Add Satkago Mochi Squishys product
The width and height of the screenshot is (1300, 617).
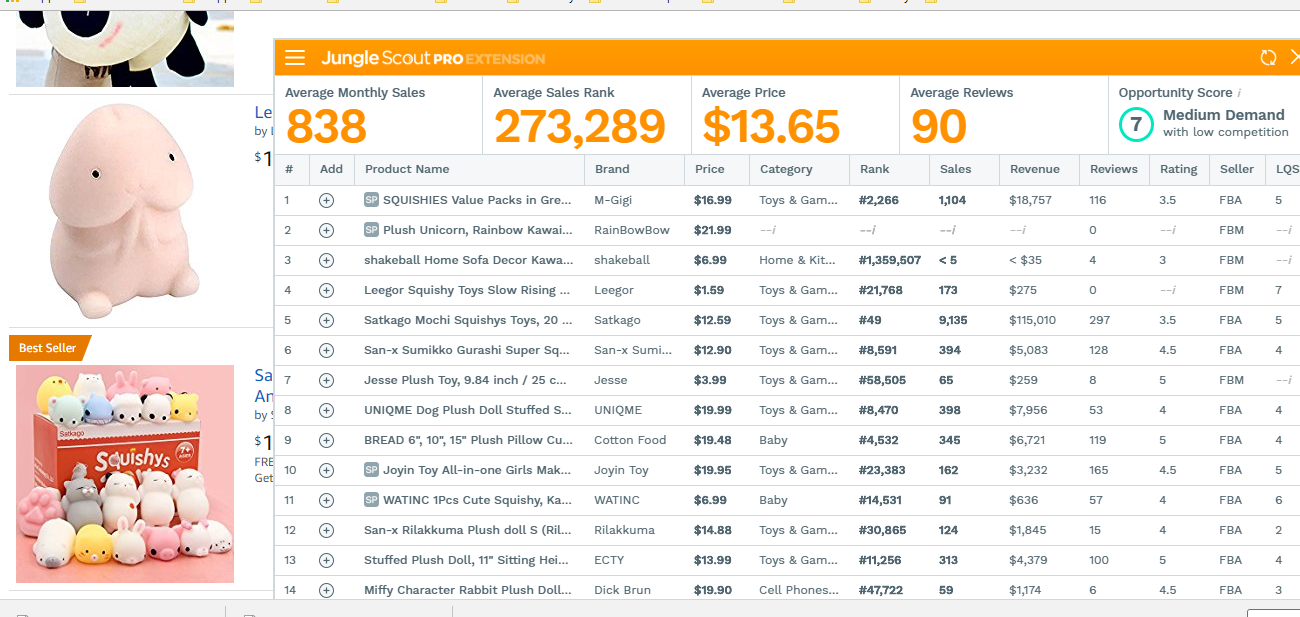pyautogui.click(x=326, y=320)
